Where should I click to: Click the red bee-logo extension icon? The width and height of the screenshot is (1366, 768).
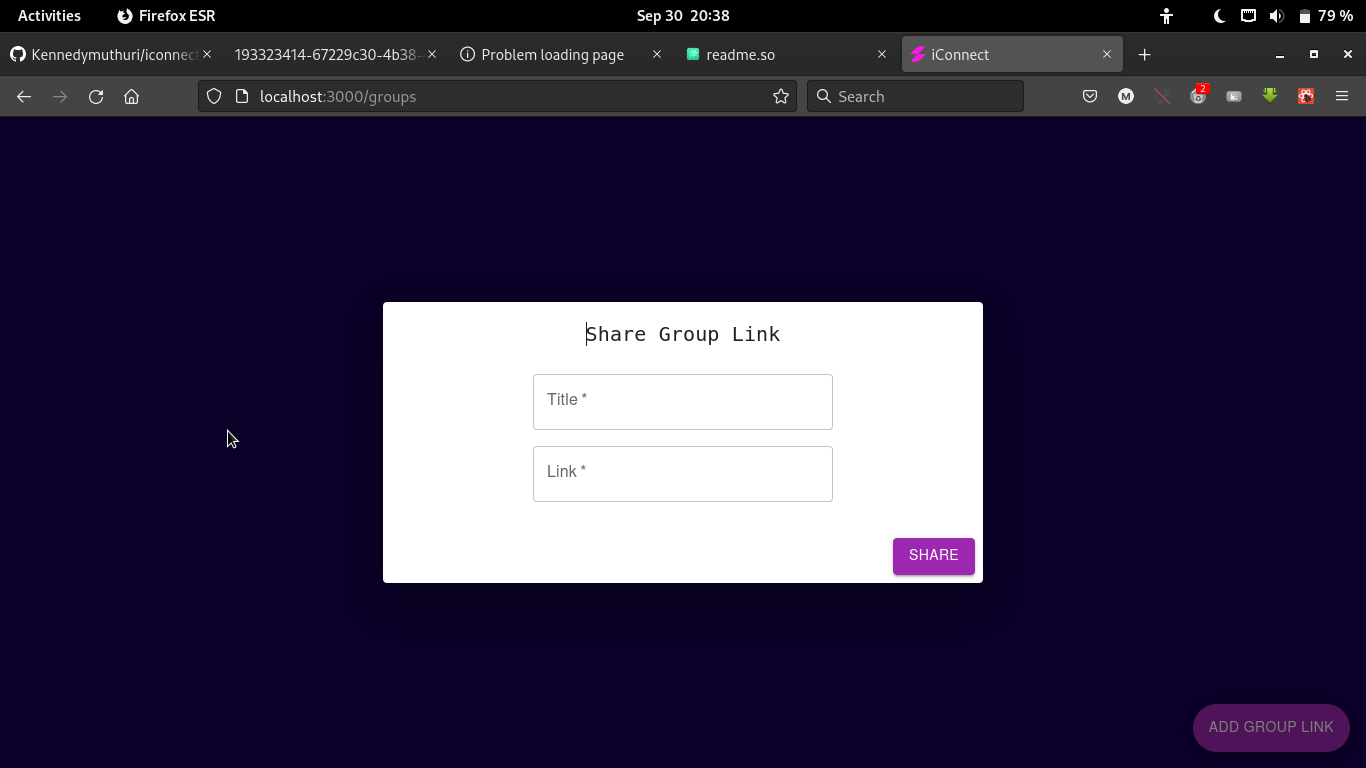tap(1306, 96)
